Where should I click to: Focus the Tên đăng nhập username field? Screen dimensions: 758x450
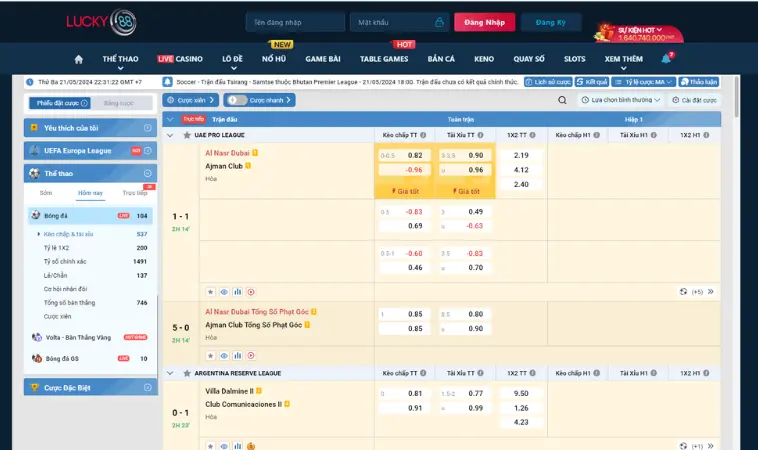(x=295, y=22)
